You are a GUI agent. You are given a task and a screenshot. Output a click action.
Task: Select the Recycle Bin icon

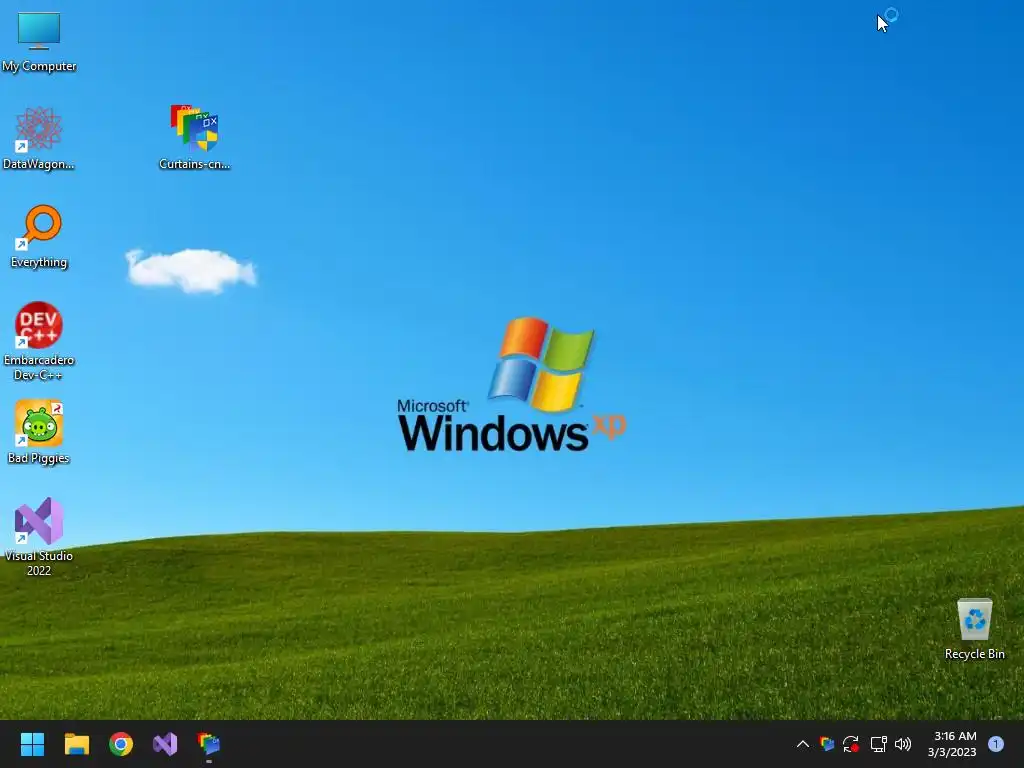coord(974,629)
